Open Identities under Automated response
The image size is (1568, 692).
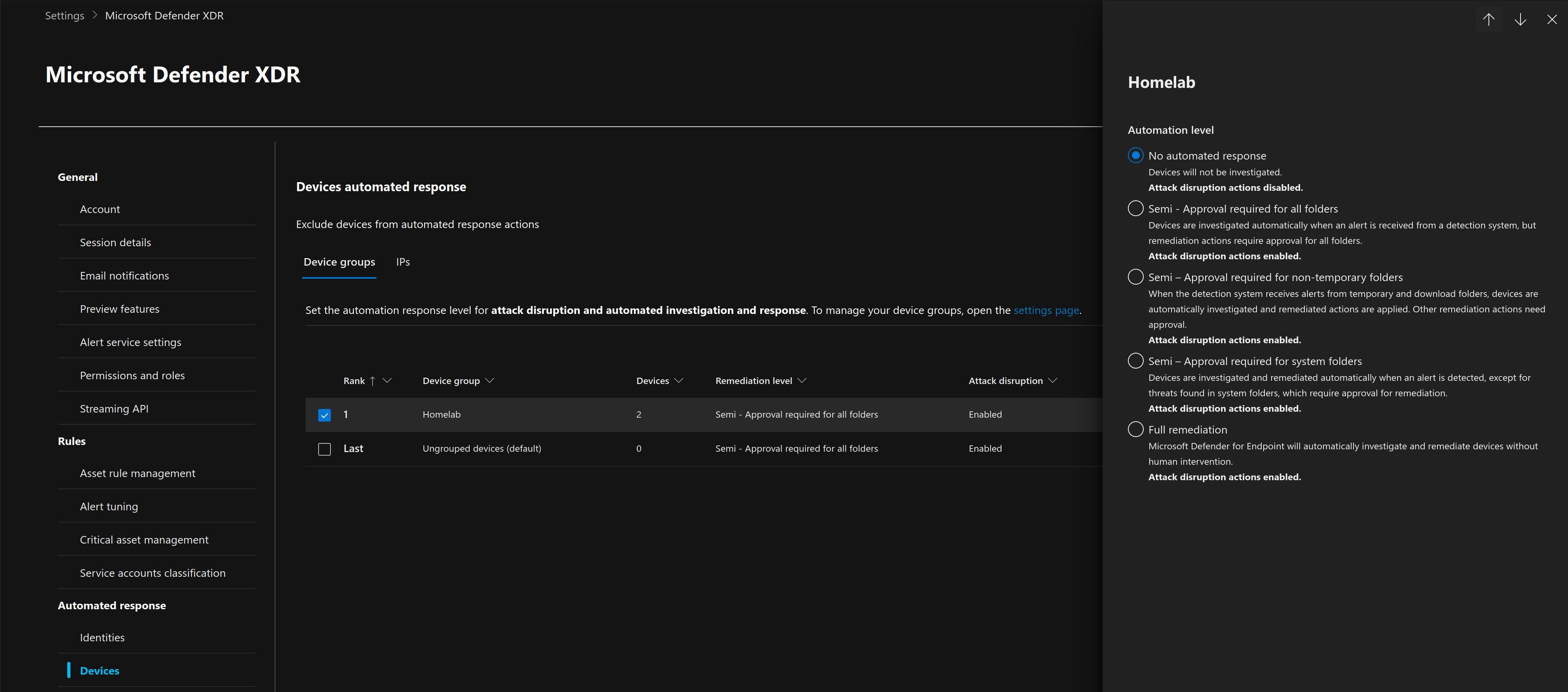102,637
